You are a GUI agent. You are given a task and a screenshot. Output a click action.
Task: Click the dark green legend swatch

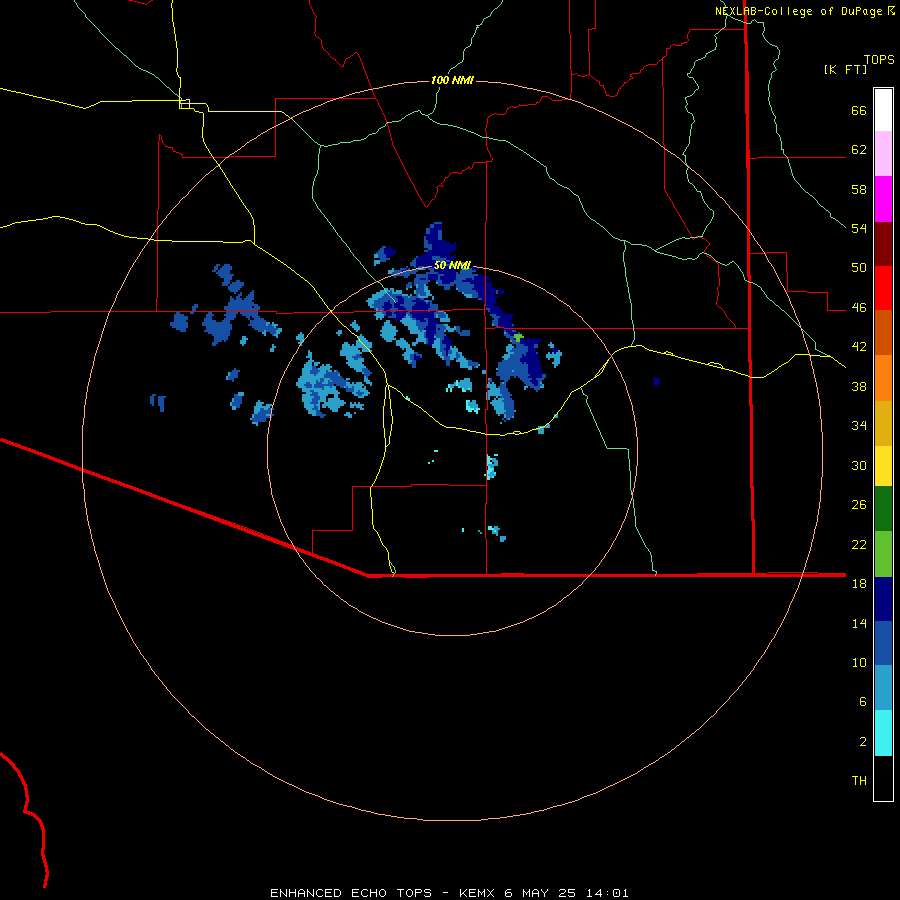pyautogui.click(x=883, y=509)
